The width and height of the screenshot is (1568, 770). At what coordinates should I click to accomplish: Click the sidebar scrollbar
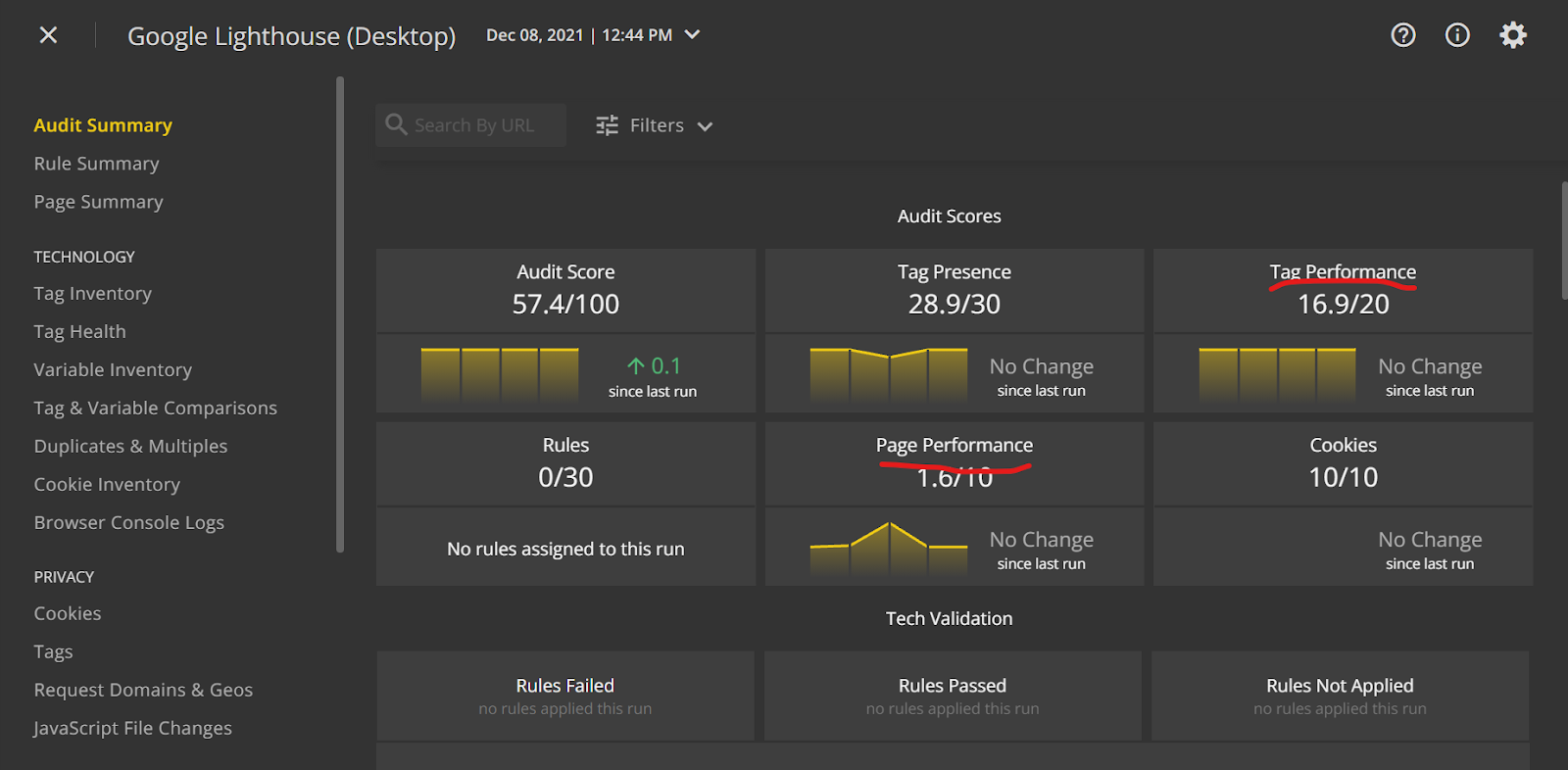[x=340, y=313]
